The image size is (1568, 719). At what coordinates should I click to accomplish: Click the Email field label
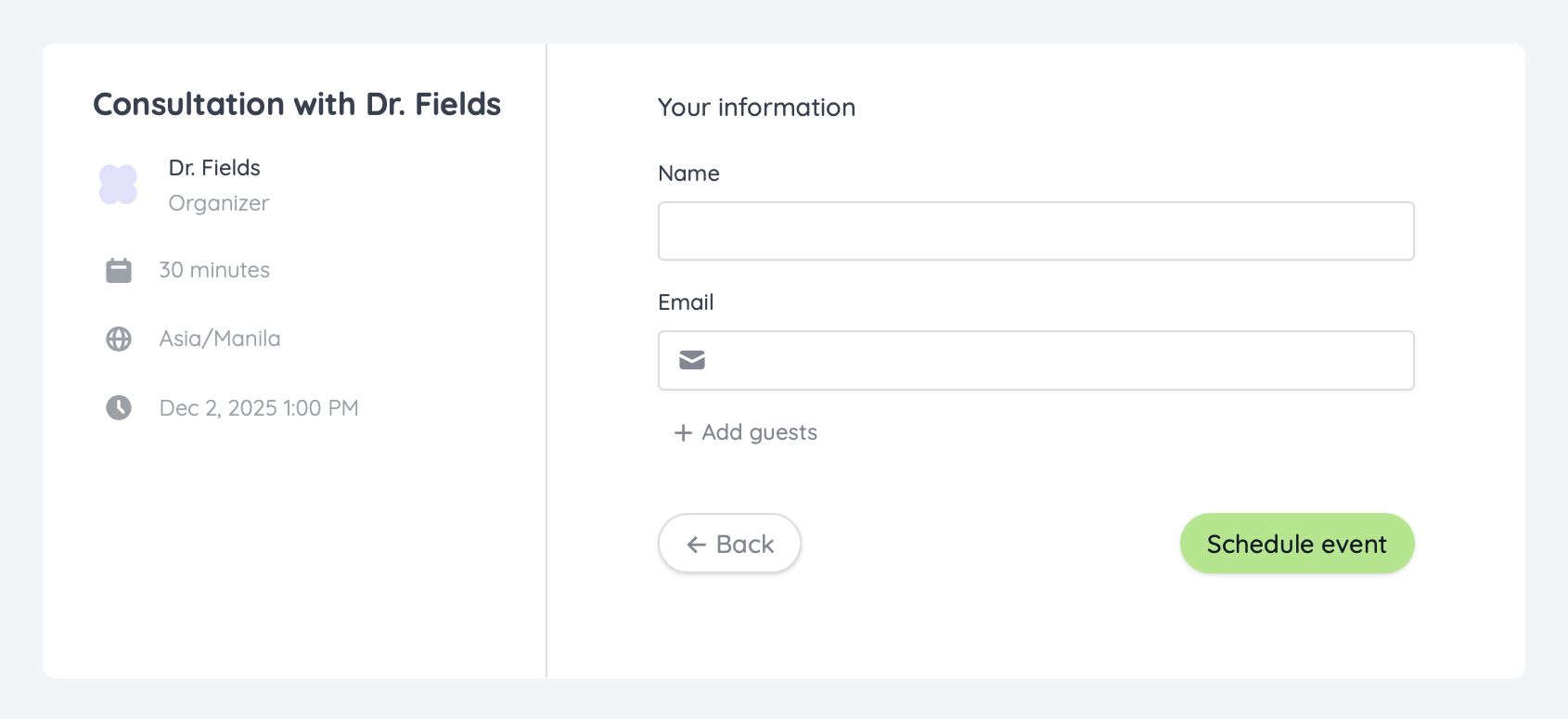click(686, 302)
